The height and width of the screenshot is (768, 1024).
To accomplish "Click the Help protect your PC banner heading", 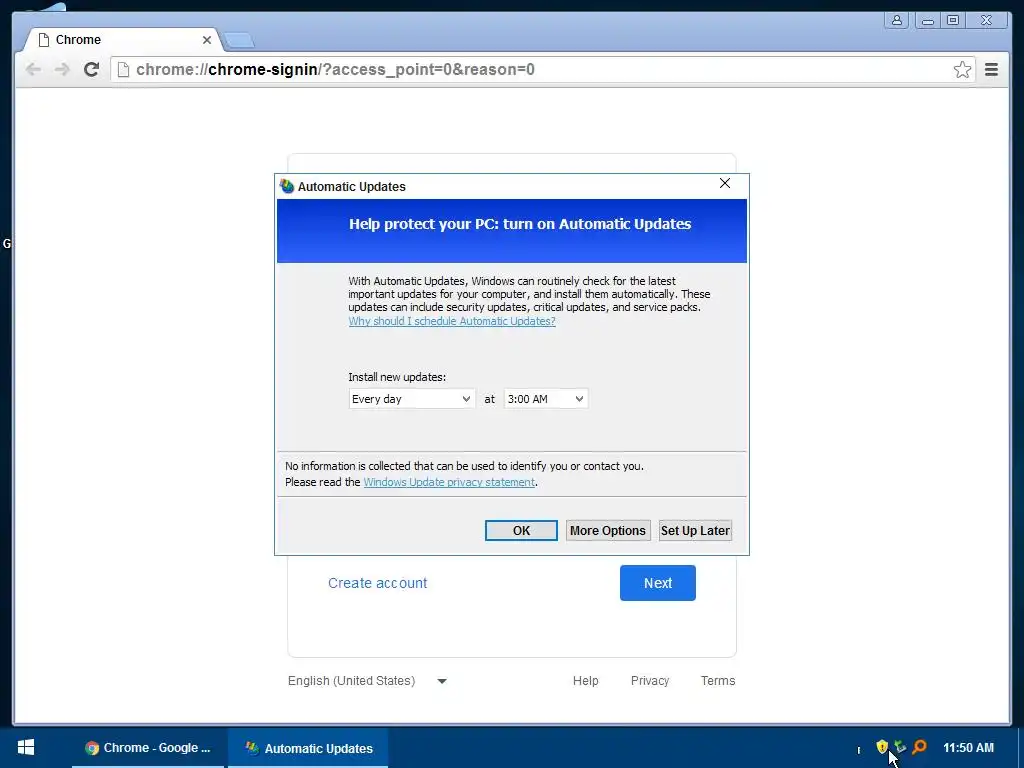I will [520, 224].
